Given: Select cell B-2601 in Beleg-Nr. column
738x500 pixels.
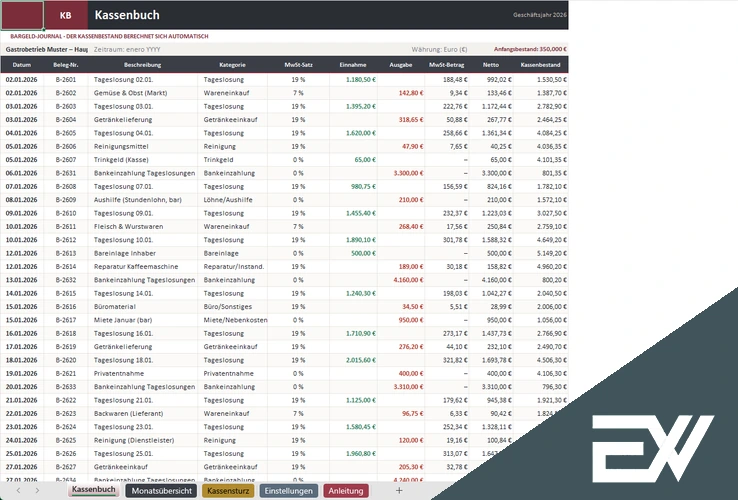Looking at the screenshot, I should [x=65, y=80].
